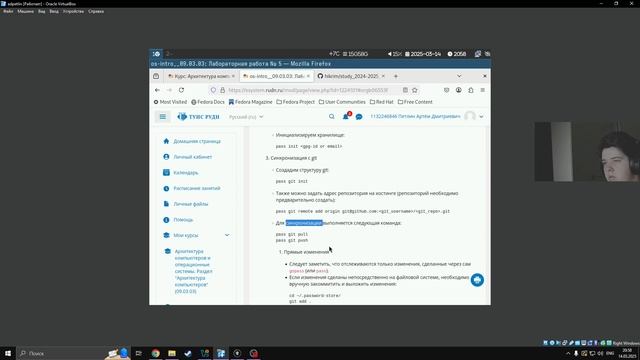
Task: Open Fedora Docs bookmark
Action: tap(208, 102)
